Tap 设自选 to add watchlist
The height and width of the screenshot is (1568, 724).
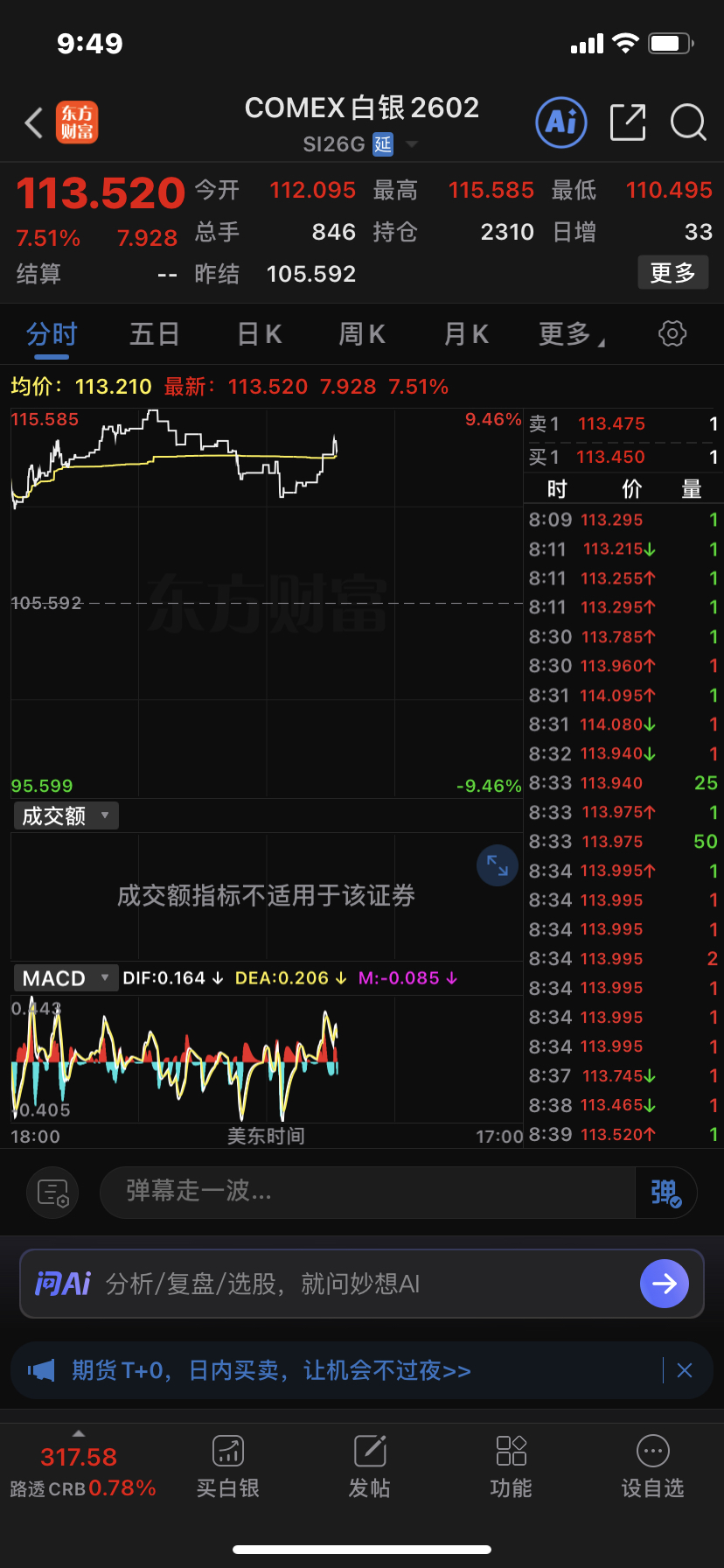click(653, 1467)
